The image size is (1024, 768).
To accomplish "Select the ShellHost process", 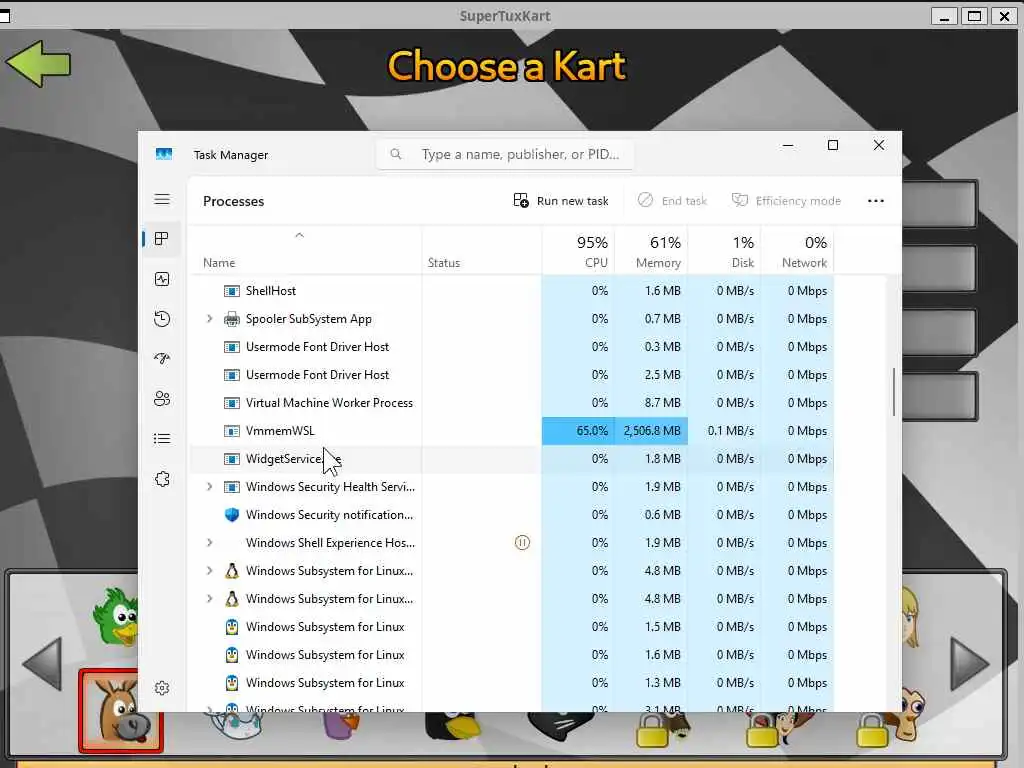I will (x=511, y=291).
